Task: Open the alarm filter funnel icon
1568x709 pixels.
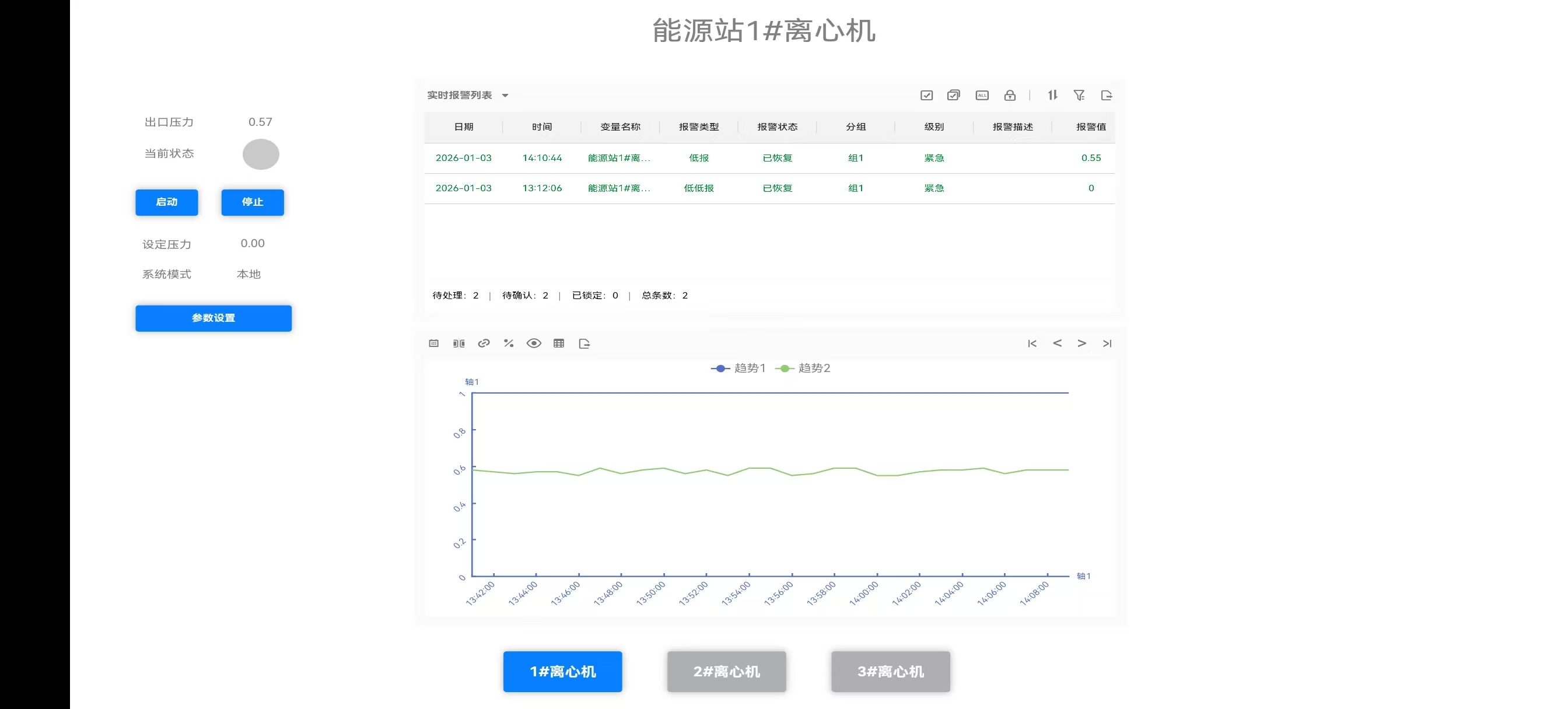Action: click(1079, 96)
